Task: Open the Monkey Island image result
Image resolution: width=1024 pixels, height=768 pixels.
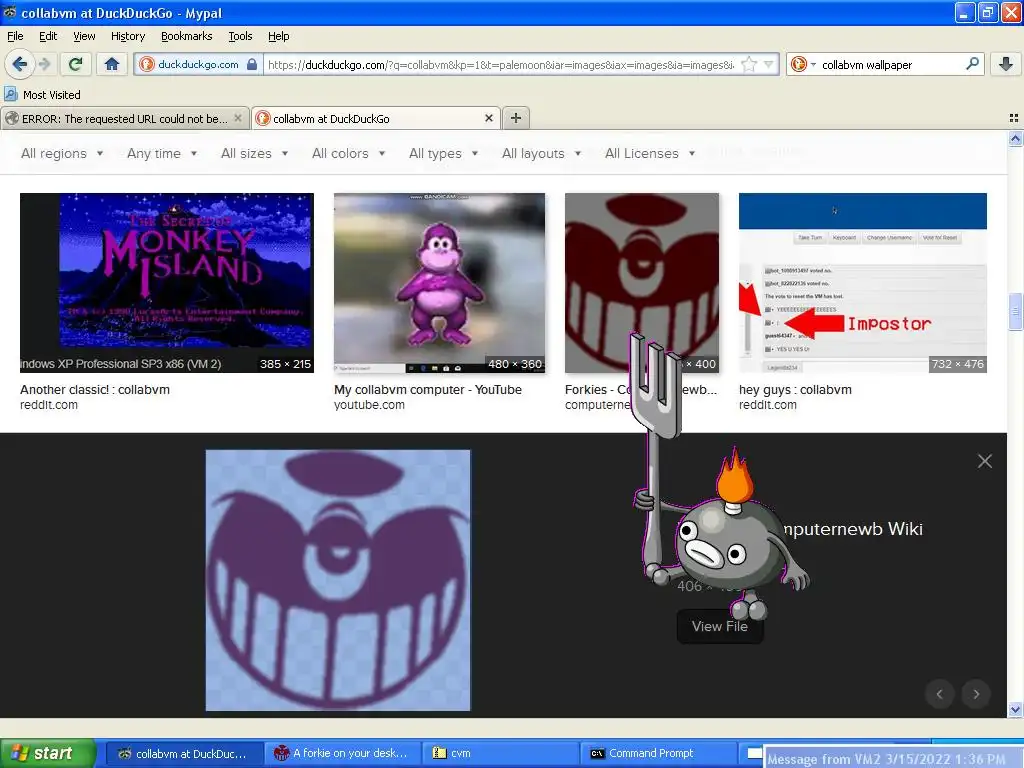Action: 167,283
